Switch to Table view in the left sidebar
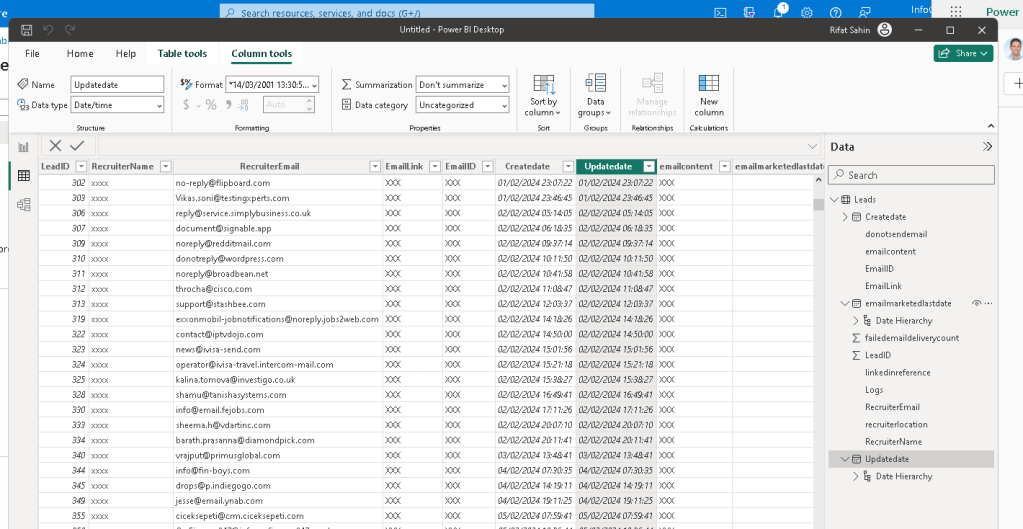The width and height of the screenshot is (1023, 529). pyautogui.click(x=23, y=175)
